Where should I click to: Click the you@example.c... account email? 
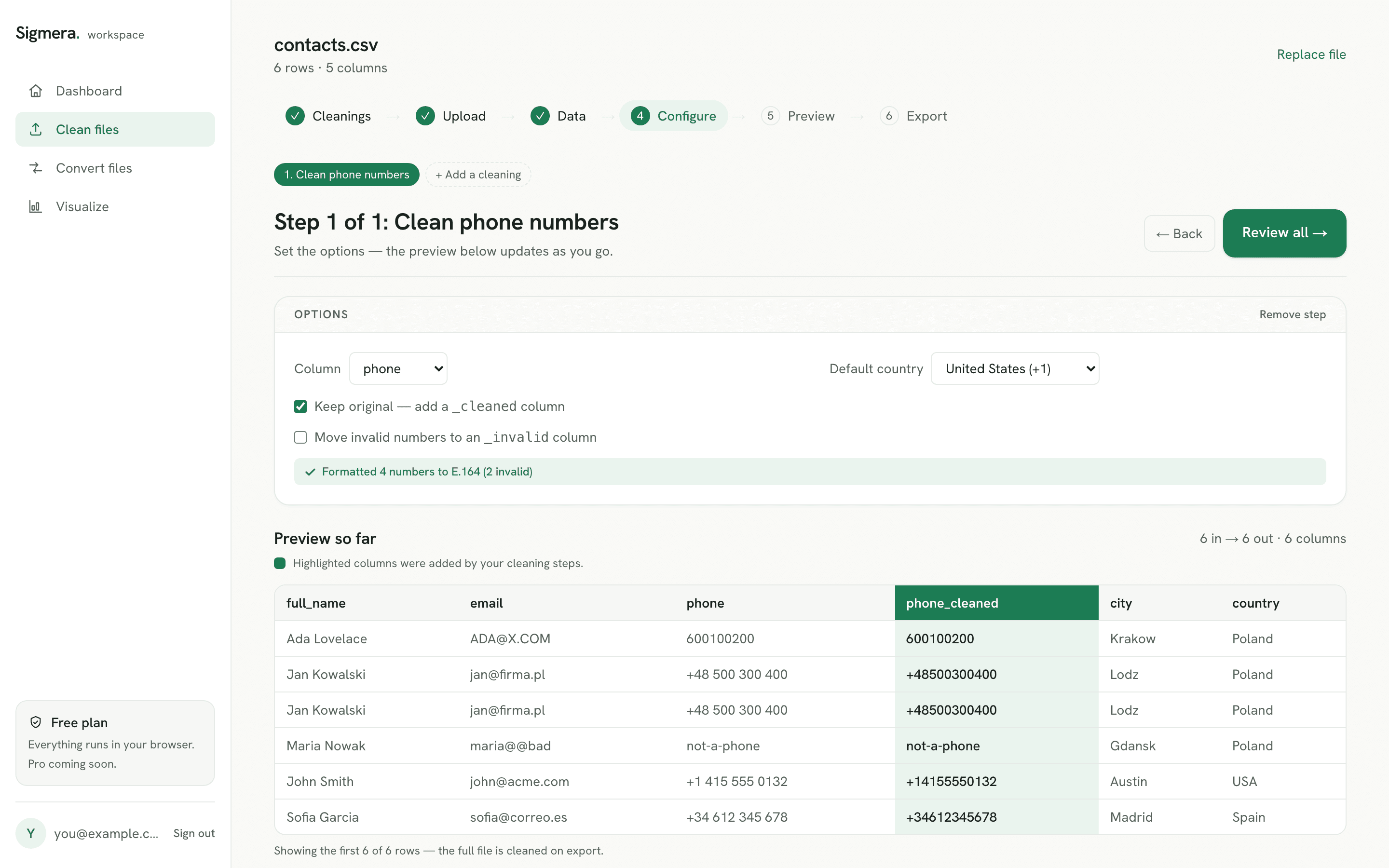106,833
